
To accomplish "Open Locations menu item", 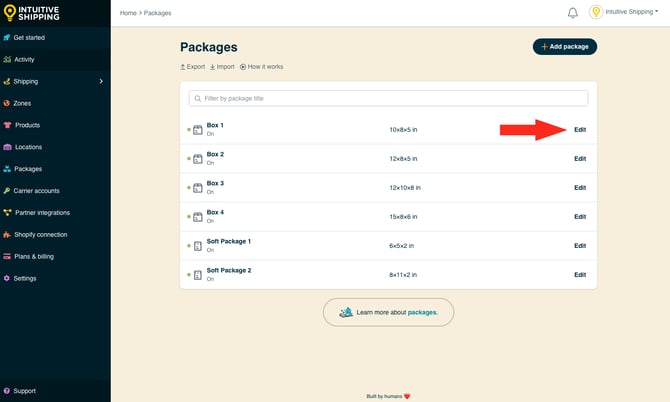I will click(28, 147).
